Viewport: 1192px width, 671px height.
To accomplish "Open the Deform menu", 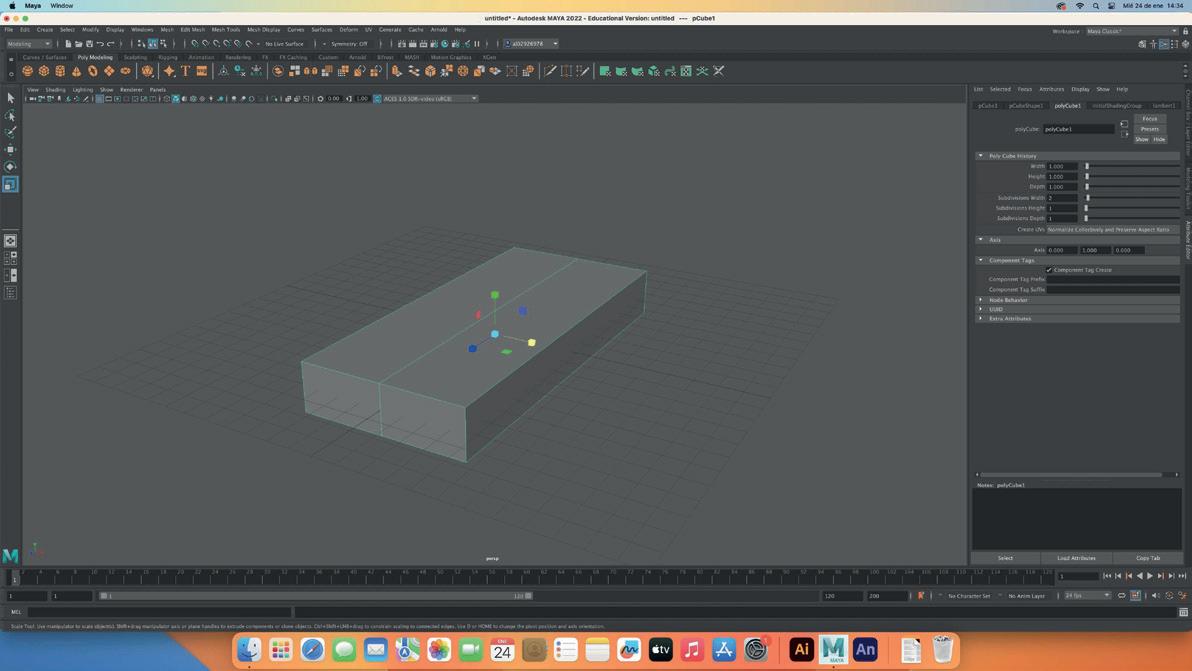I will coord(348,30).
